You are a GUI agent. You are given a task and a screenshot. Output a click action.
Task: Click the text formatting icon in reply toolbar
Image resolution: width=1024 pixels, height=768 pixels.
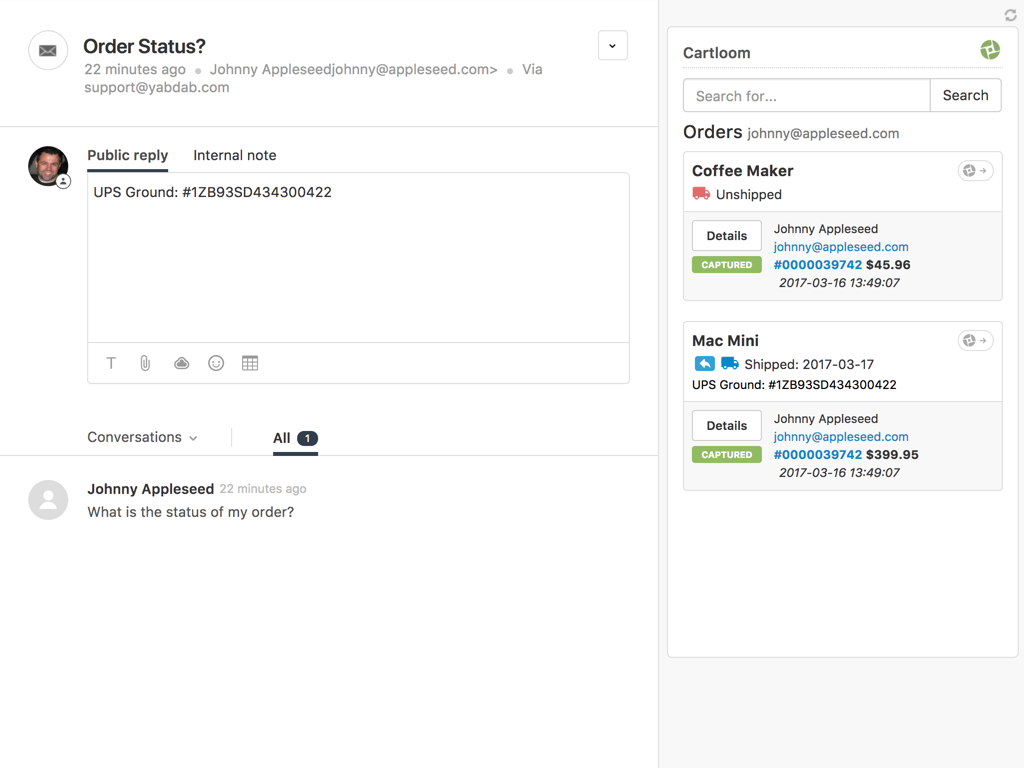coord(111,363)
